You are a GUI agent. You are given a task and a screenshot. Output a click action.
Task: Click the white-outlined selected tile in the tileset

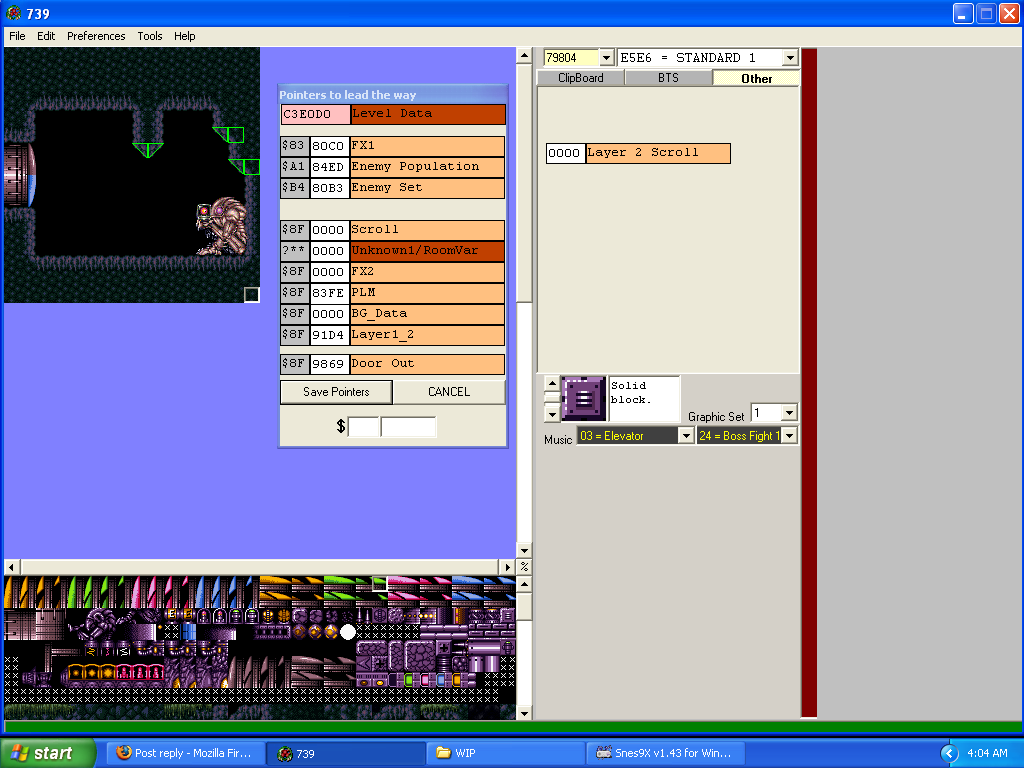point(379,584)
